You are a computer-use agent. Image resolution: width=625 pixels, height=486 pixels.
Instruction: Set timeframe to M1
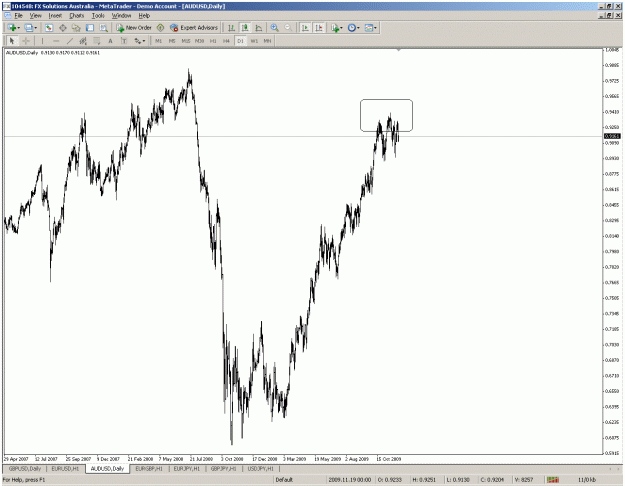(x=158, y=41)
